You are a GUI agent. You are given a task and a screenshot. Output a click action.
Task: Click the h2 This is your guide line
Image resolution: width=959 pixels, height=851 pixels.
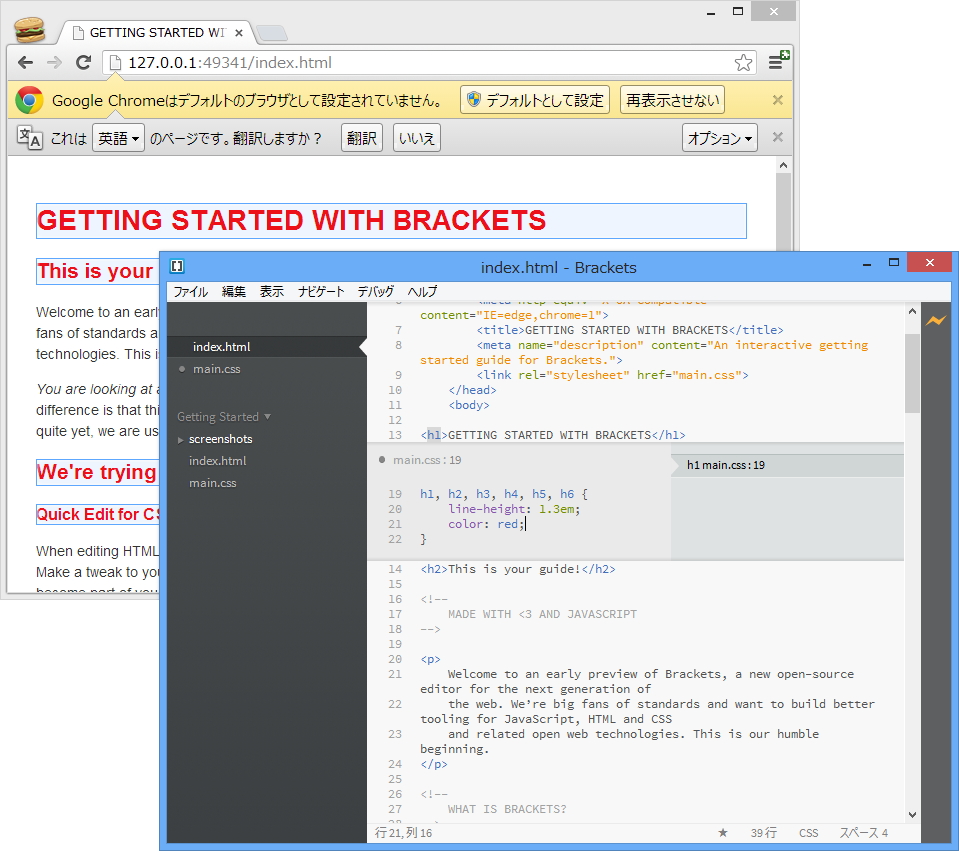[x=517, y=569]
